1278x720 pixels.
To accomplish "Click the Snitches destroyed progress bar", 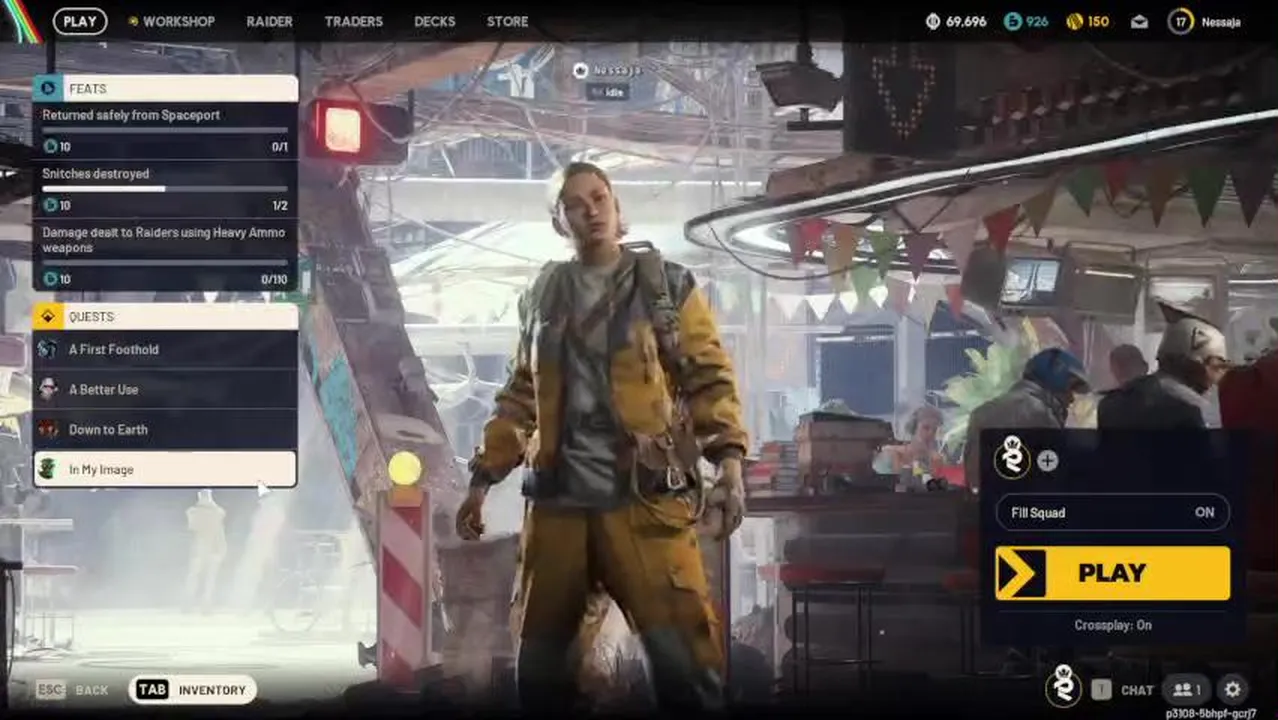I will coord(165,188).
